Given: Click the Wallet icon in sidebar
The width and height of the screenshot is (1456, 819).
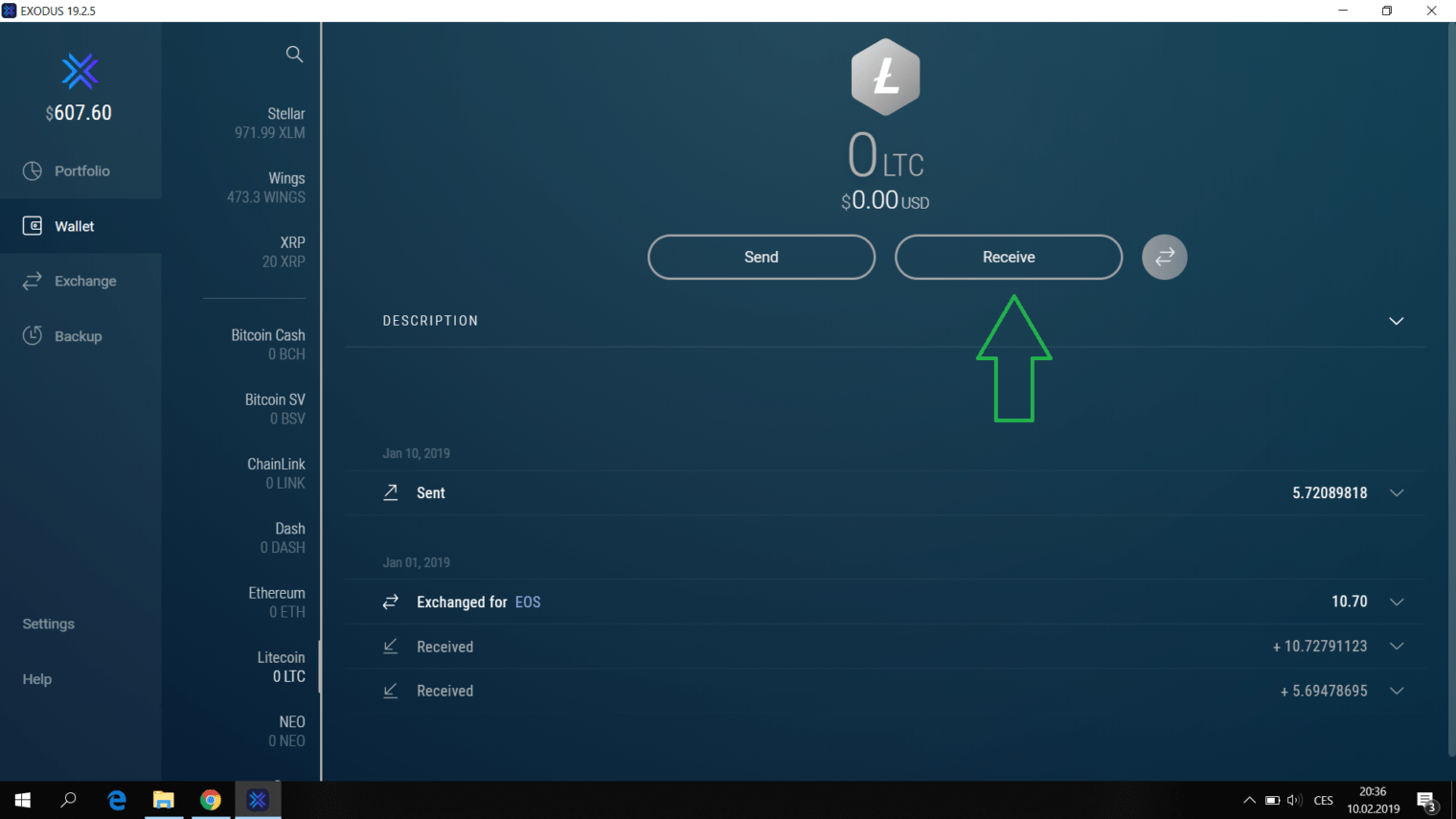Looking at the screenshot, I should pos(33,226).
